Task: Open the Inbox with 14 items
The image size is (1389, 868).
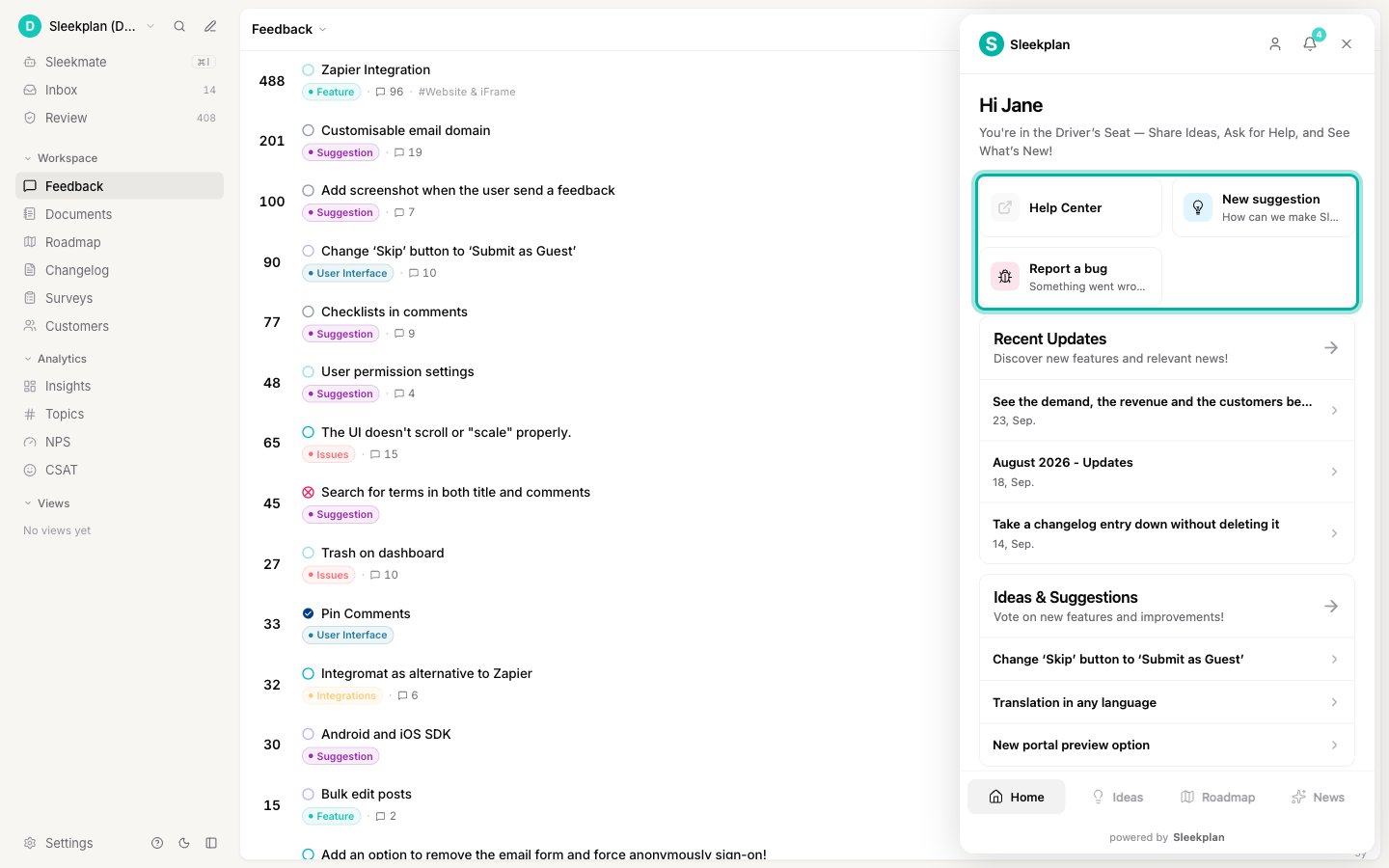Action: (120, 90)
